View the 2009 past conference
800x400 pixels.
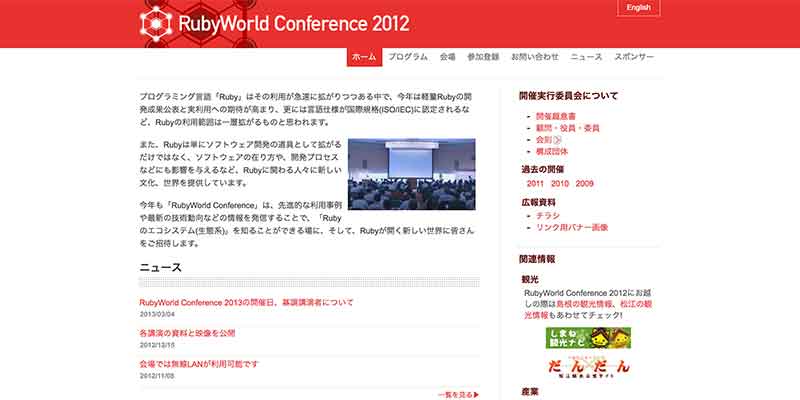coord(584,184)
